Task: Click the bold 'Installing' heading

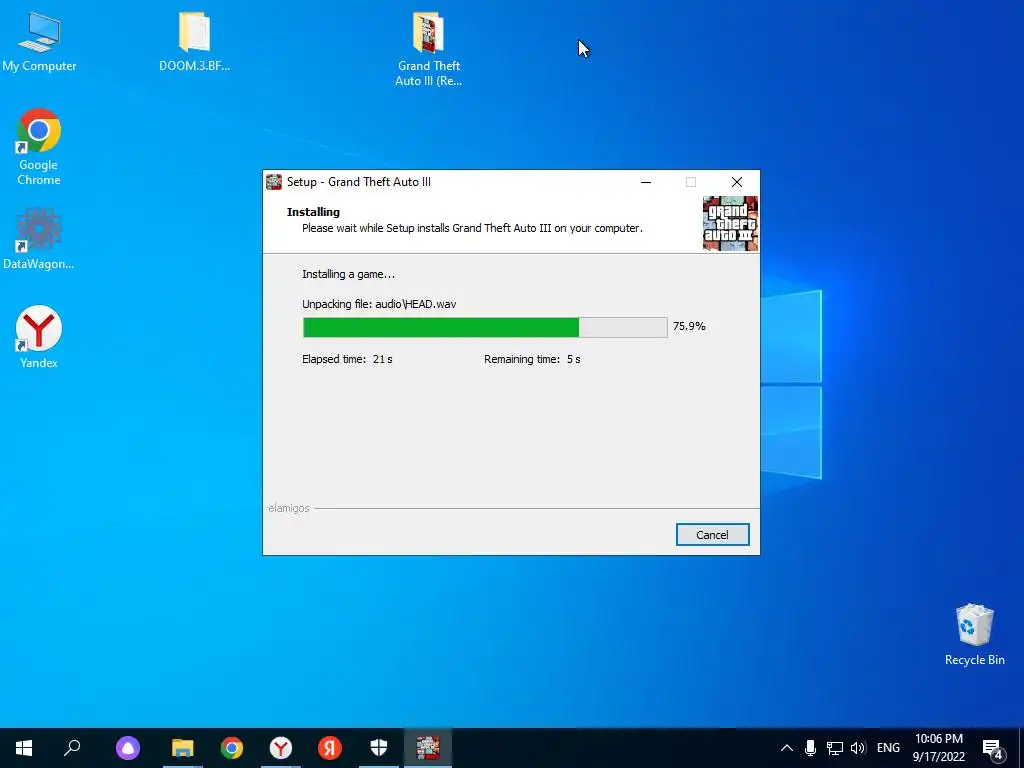Action: [313, 212]
